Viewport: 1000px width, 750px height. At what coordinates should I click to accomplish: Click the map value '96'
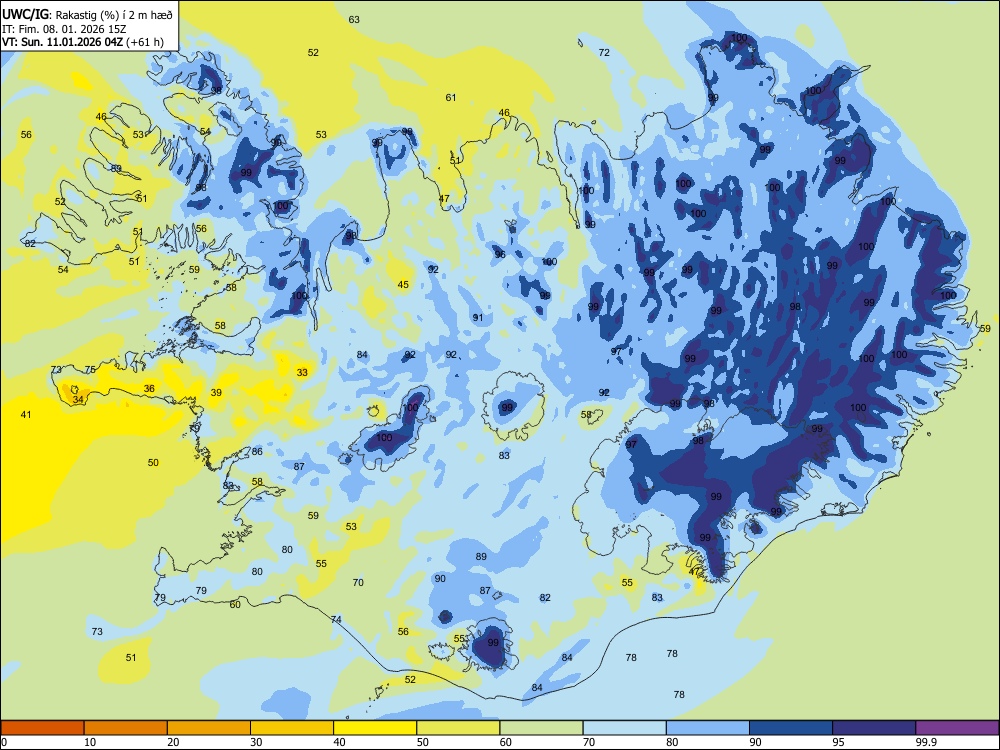500,254
